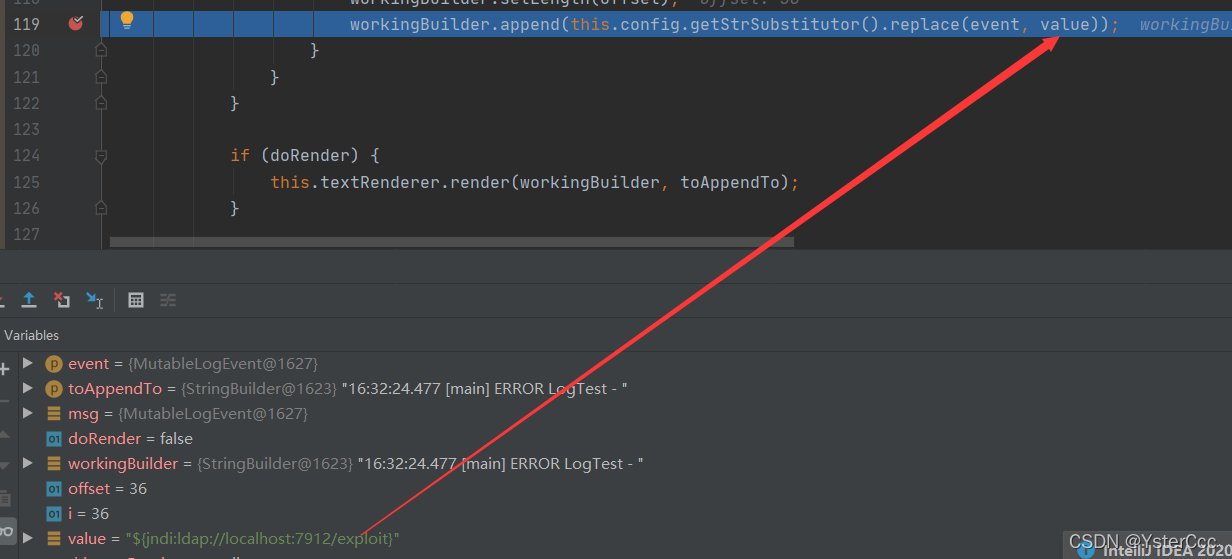Toggle the breakpoint on line 119

76,23
